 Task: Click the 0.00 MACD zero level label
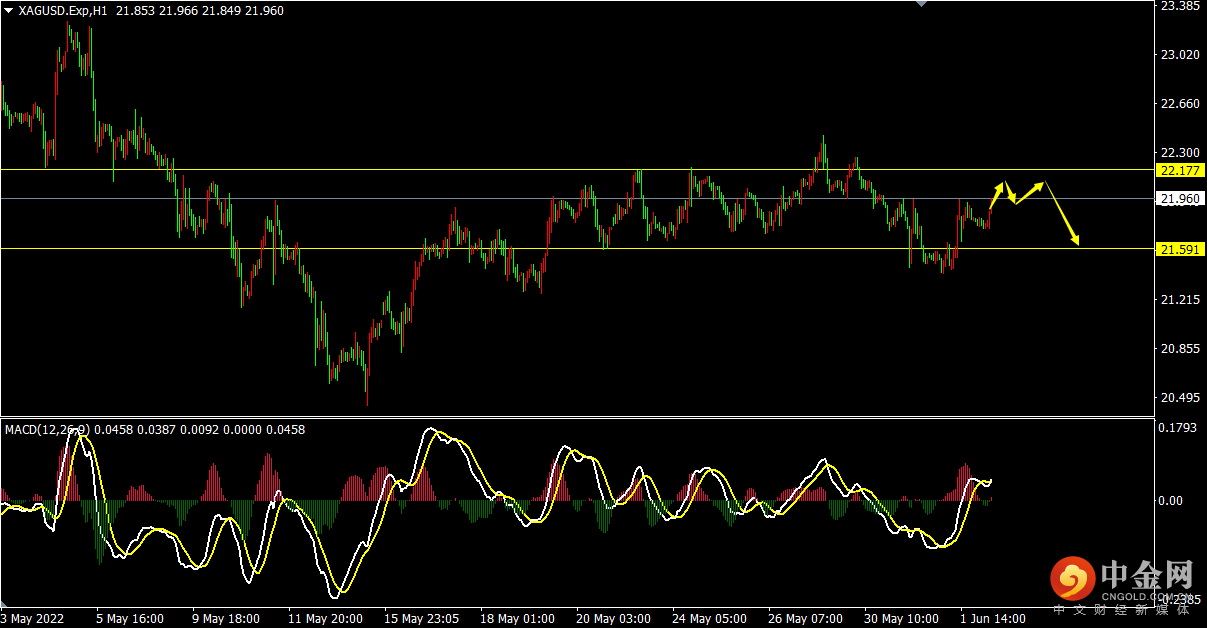pos(1170,501)
